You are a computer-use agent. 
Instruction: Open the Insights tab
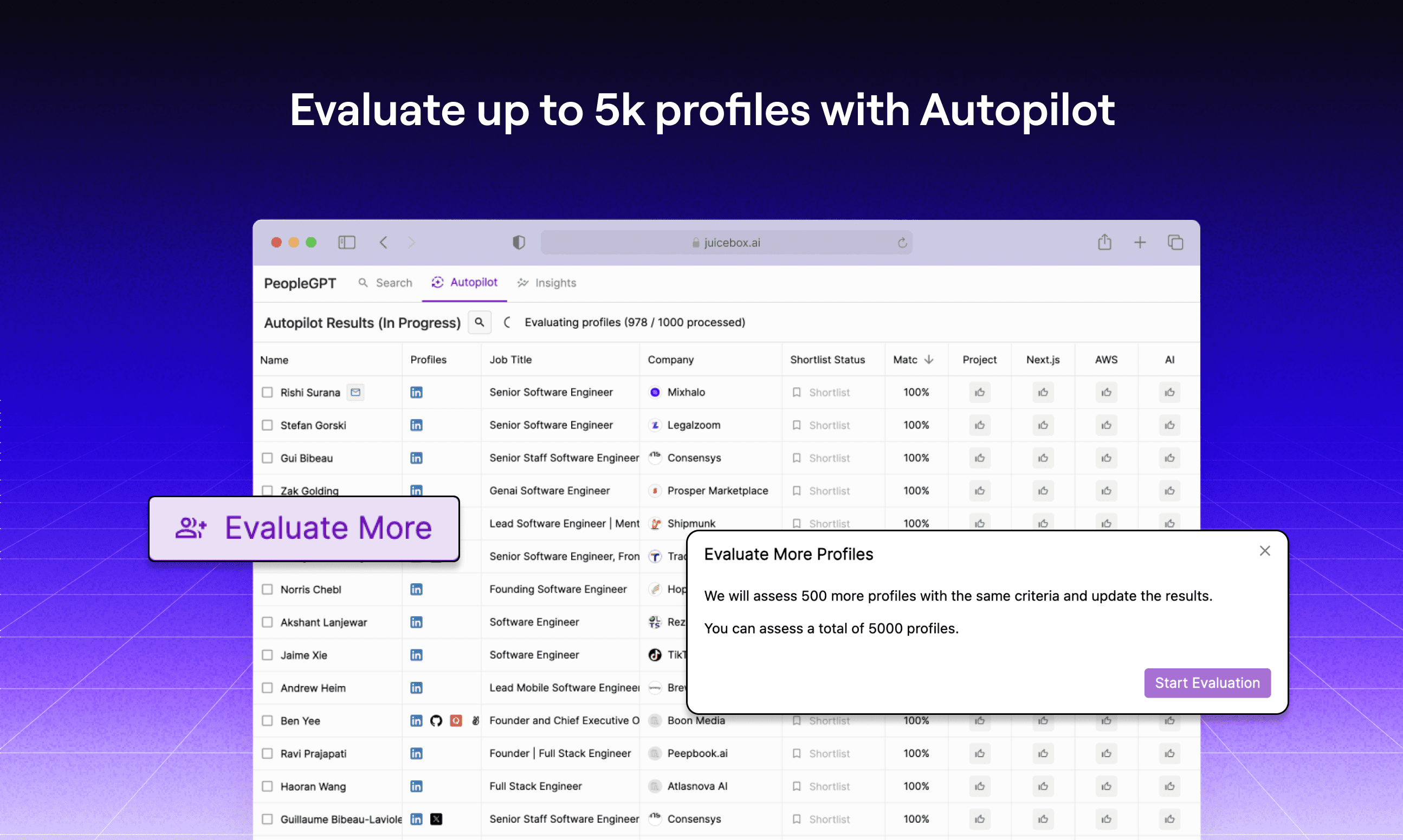point(547,283)
